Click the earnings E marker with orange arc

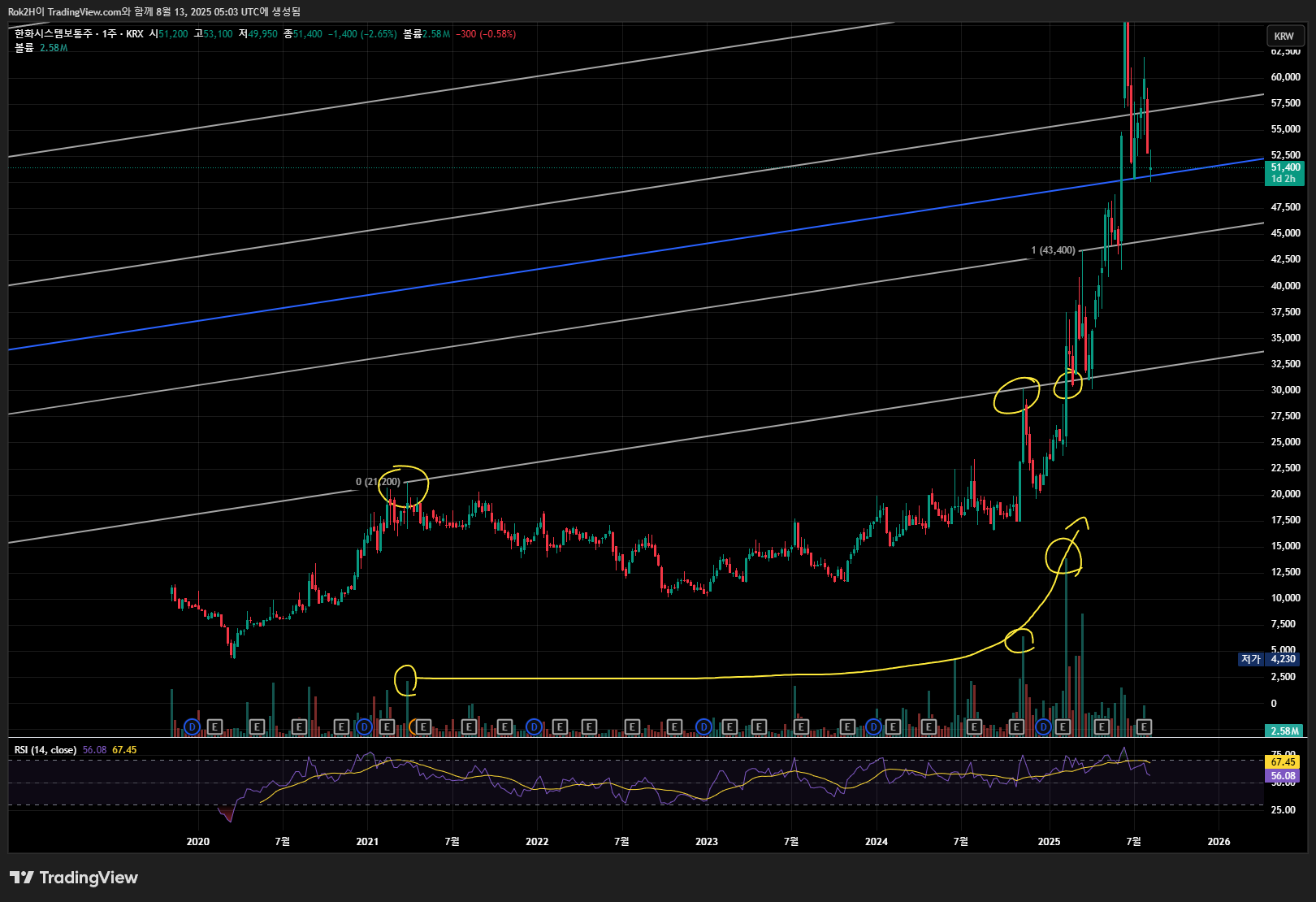[x=422, y=726]
